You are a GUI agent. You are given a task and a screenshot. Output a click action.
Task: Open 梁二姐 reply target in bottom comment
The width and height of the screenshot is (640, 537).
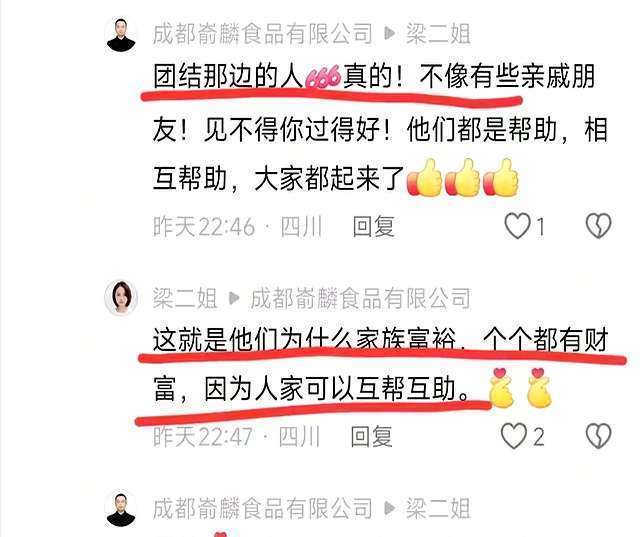tap(438, 509)
